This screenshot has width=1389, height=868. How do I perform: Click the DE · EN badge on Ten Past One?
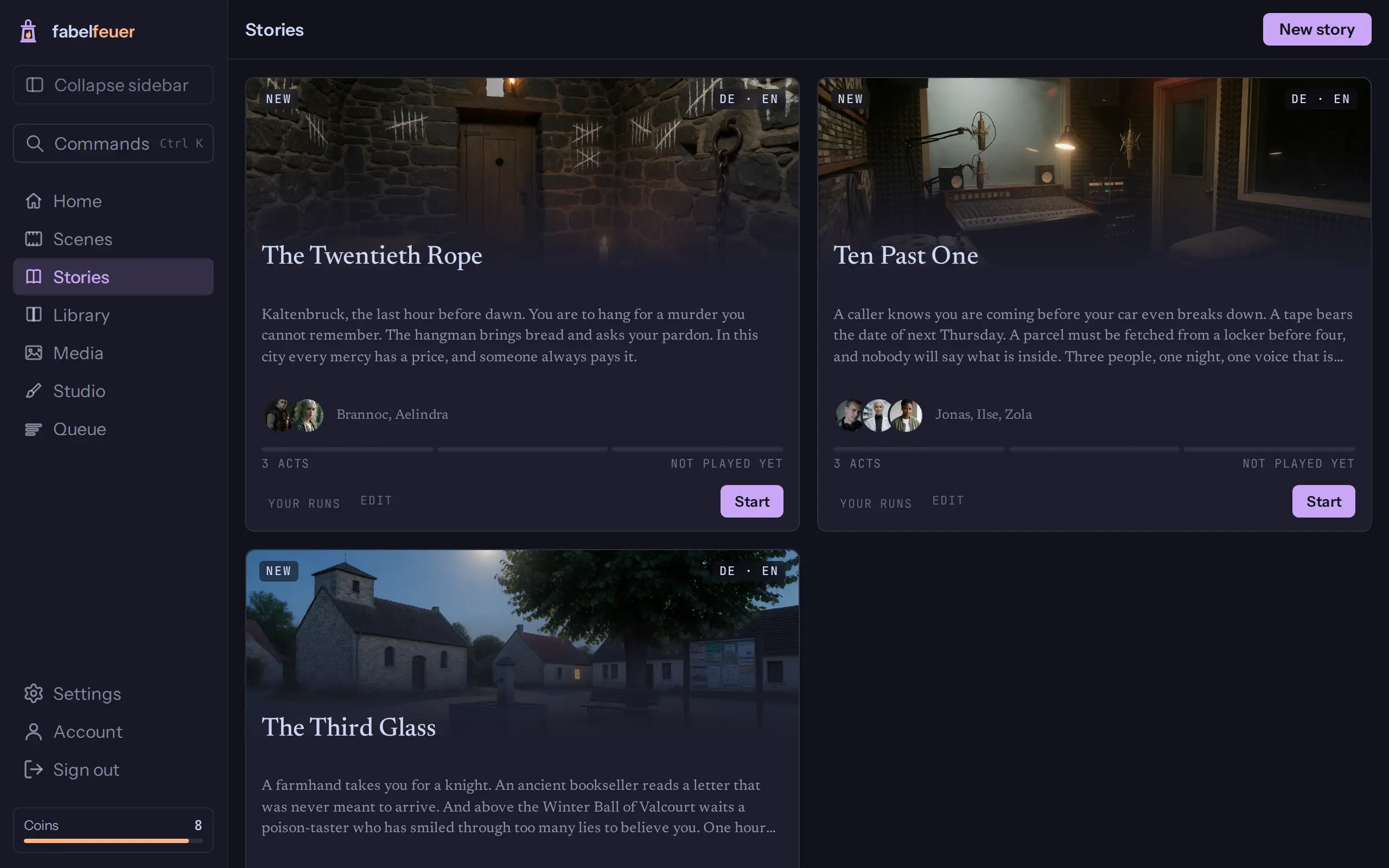click(1320, 99)
